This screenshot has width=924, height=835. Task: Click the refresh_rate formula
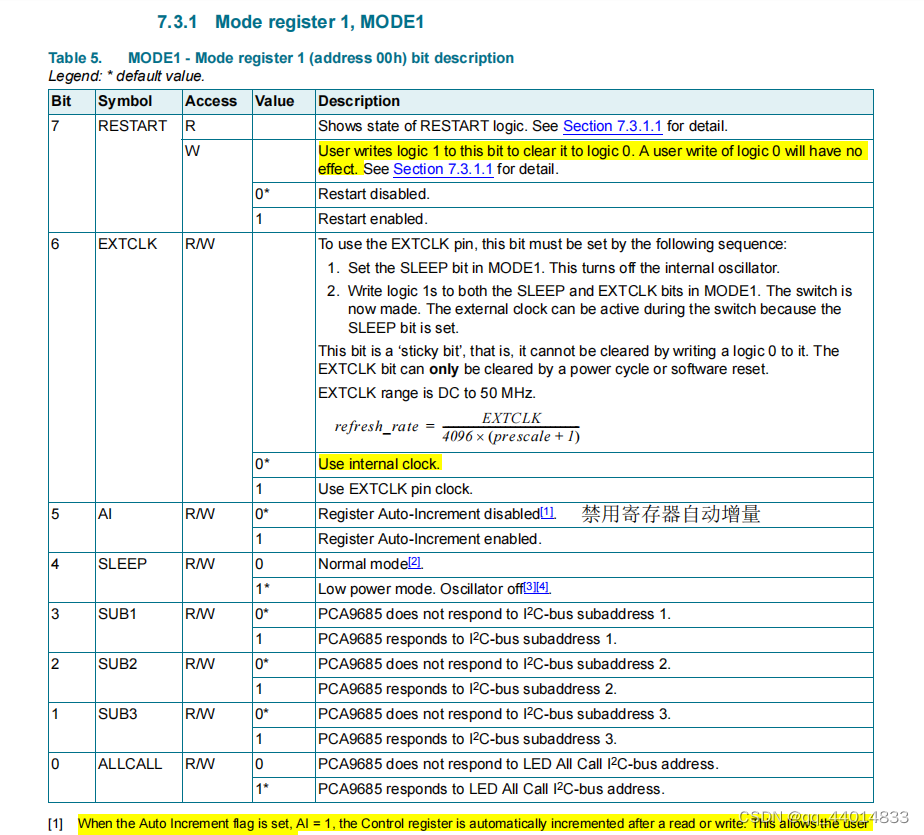(457, 427)
